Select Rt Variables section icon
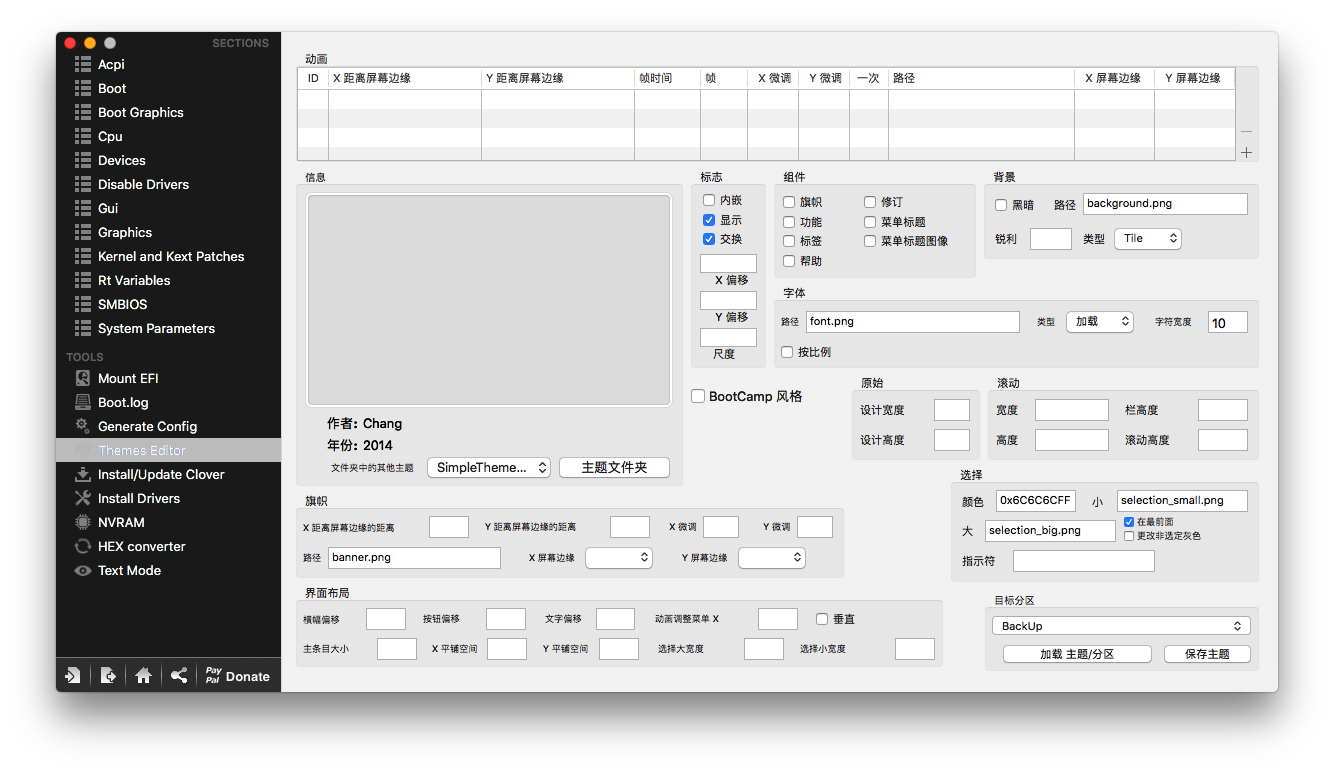Screen dimensions: 1334x772 (x=83, y=280)
